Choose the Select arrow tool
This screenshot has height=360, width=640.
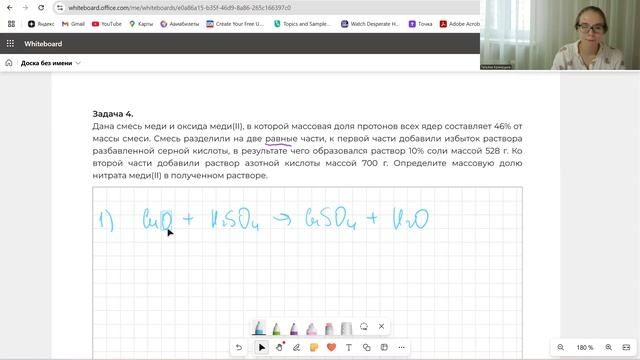[x=262, y=347]
